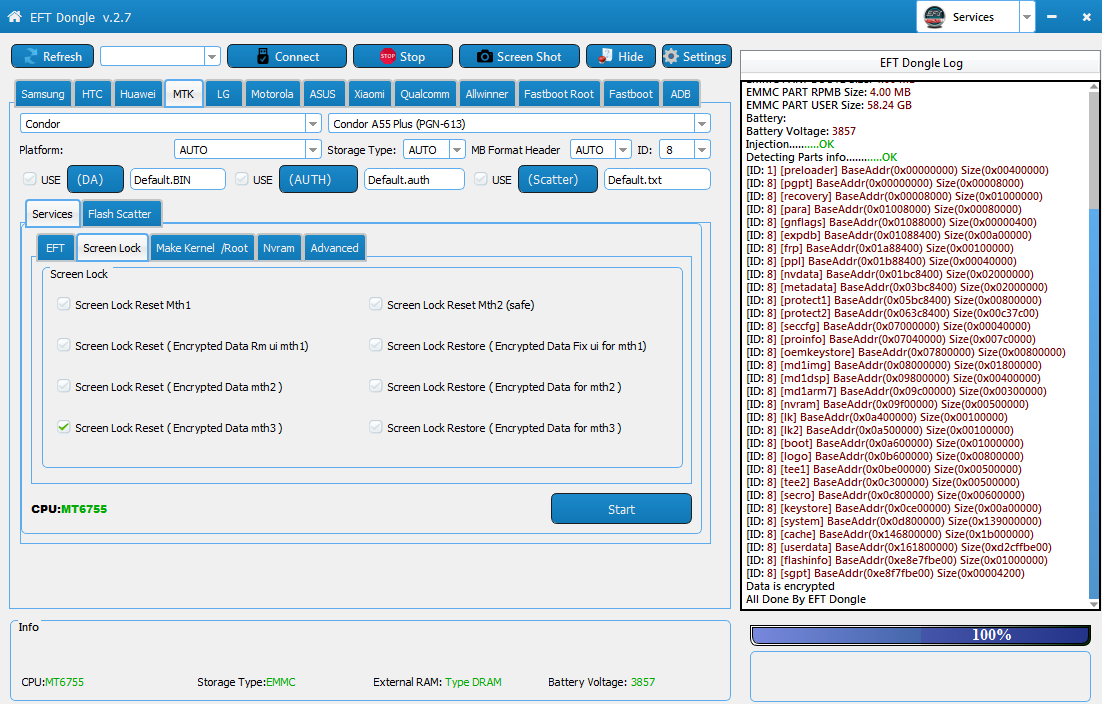Image resolution: width=1102 pixels, height=704 pixels.
Task: Toggle USE checkbox for AUTH file
Action: (242, 179)
